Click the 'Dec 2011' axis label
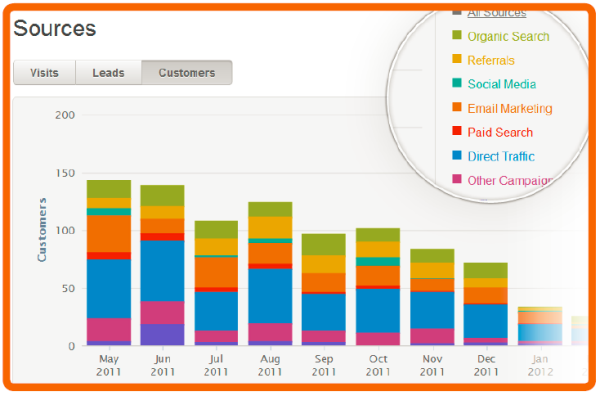600x396 pixels. click(486, 365)
